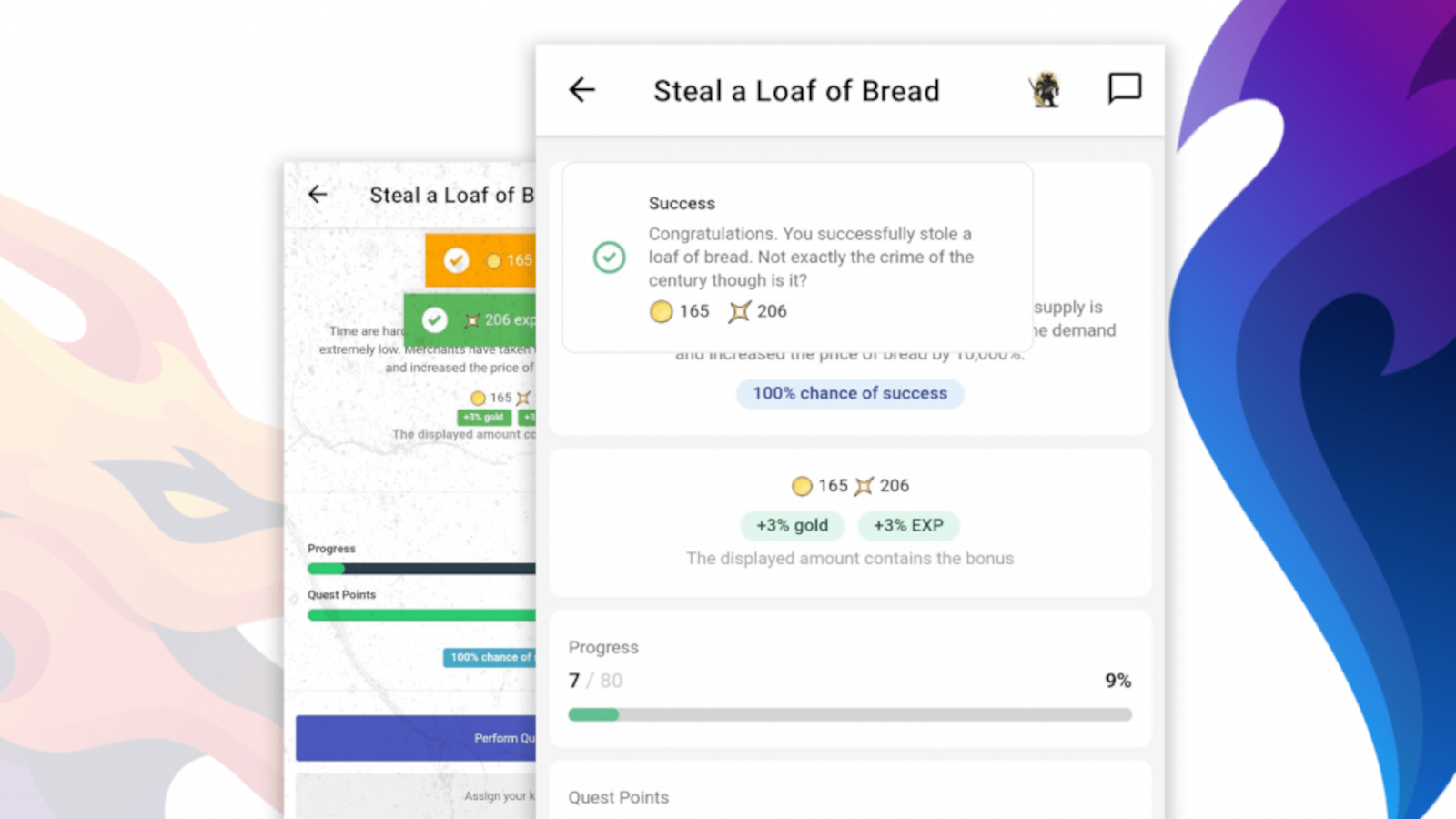The image size is (1456, 819).
Task: Click the green check circle in the Success message
Action: point(609,258)
